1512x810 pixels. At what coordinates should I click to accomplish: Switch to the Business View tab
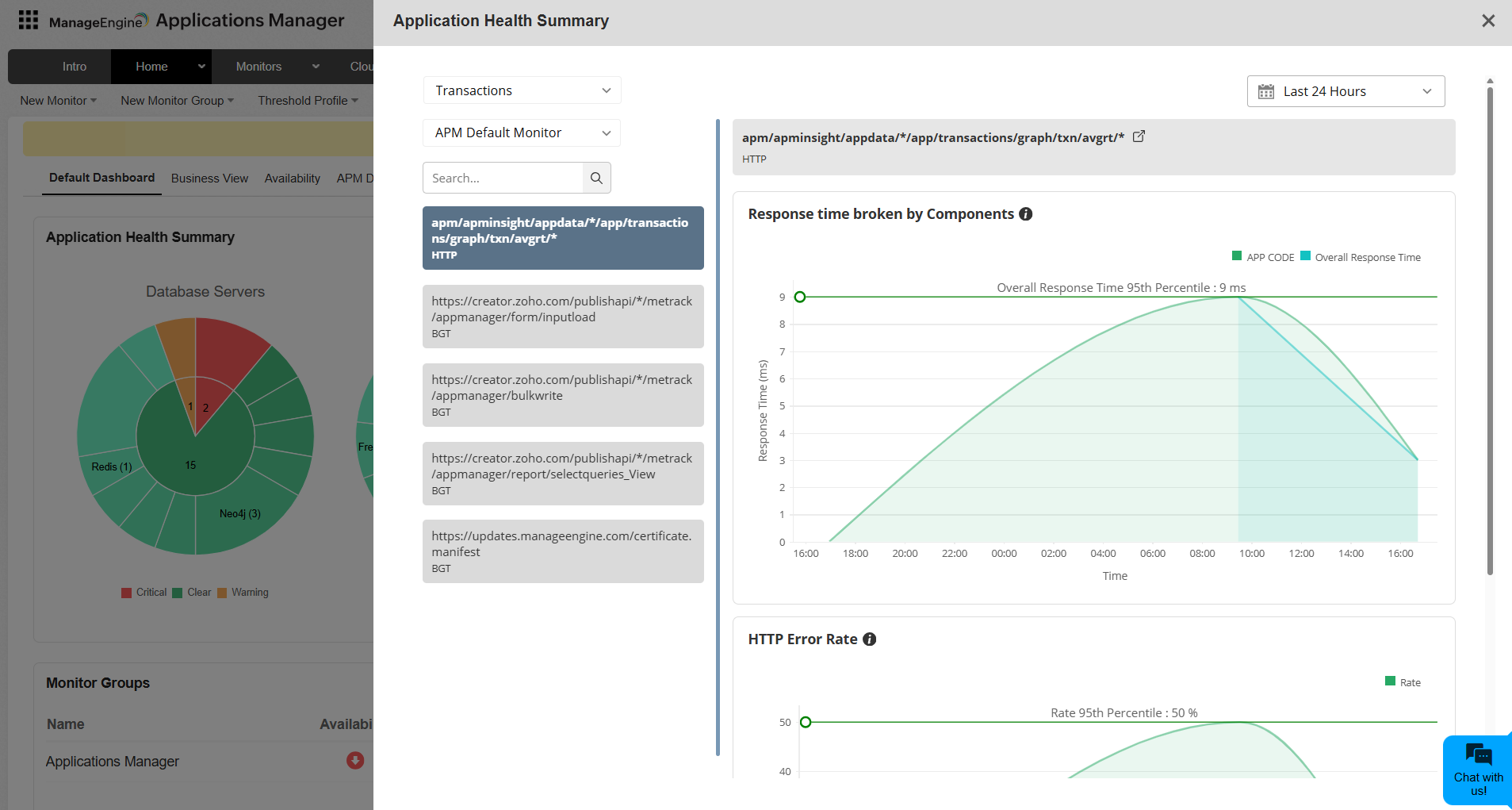(209, 178)
